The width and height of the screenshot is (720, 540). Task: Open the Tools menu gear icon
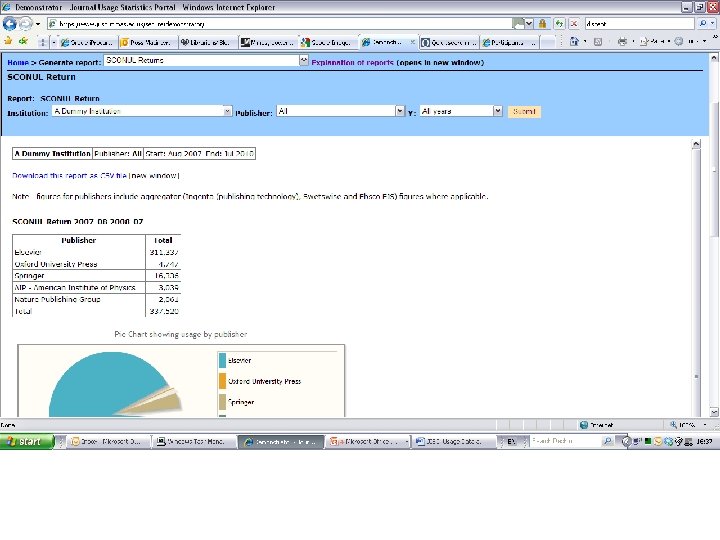pos(679,42)
